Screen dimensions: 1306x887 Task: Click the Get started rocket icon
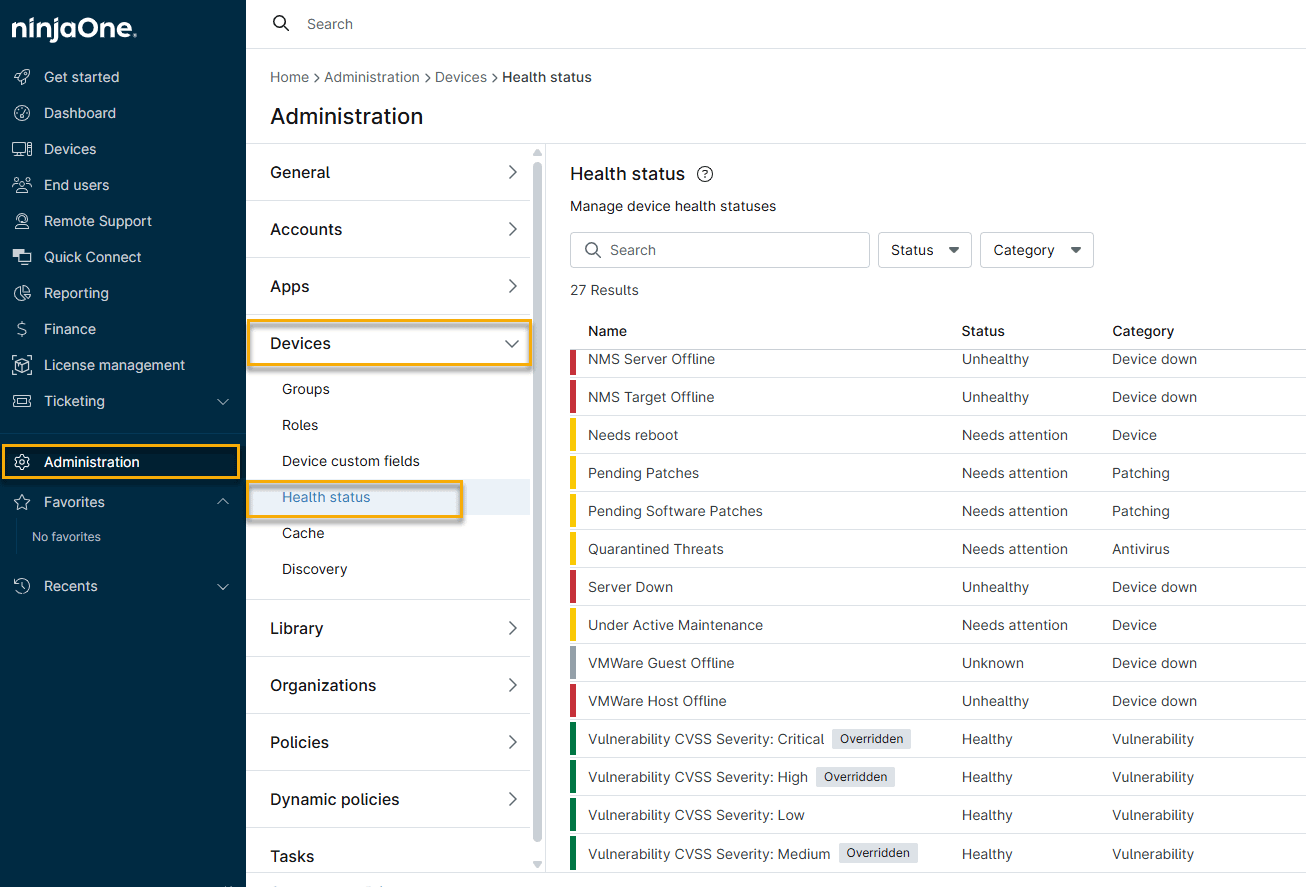tap(22, 77)
